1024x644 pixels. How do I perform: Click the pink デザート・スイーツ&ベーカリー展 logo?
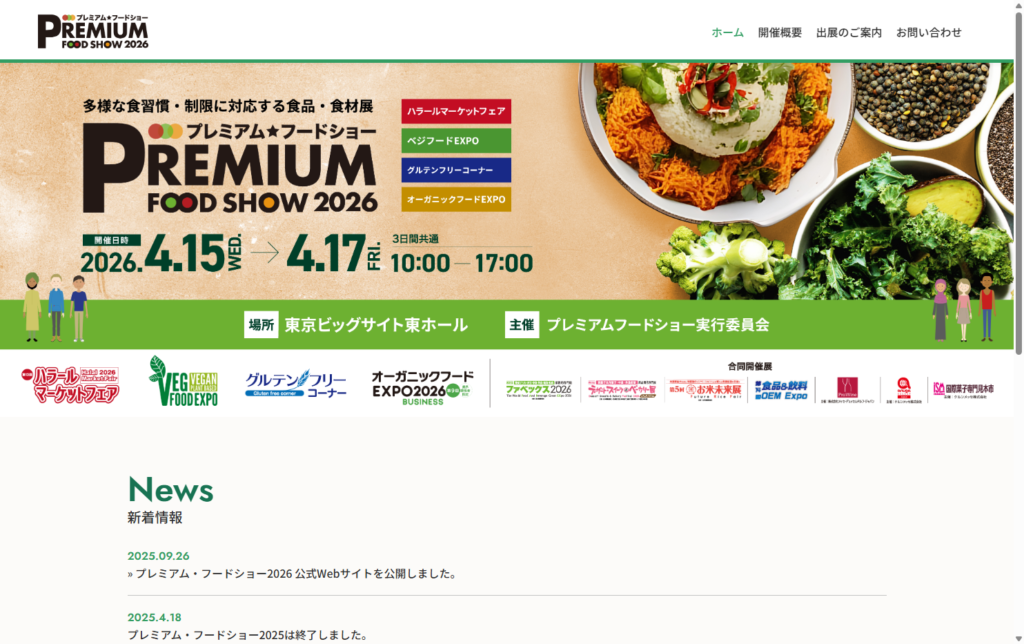[622, 389]
